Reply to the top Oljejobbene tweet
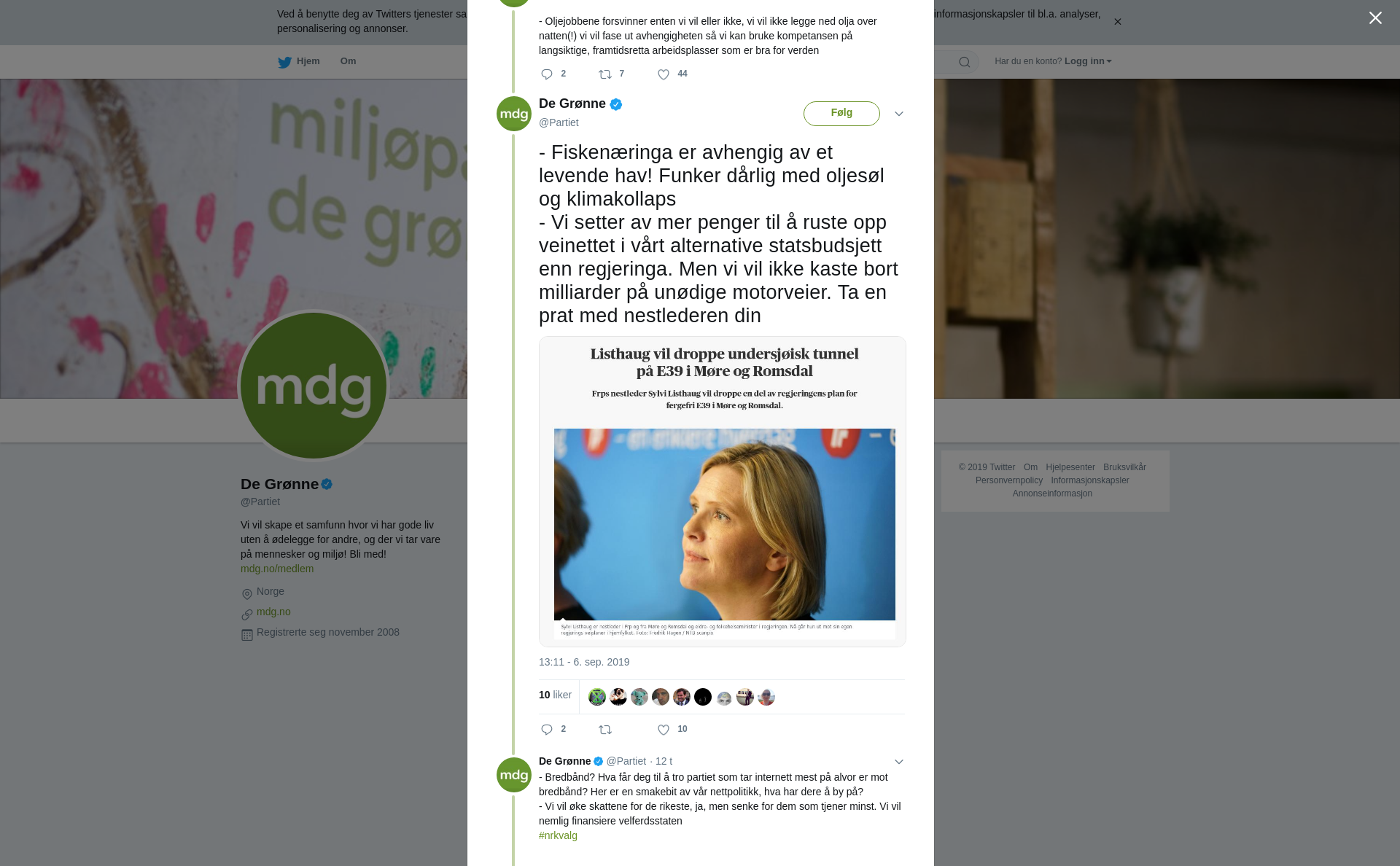Viewport: 1400px width, 866px height. pyautogui.click(x=547, y=74)
